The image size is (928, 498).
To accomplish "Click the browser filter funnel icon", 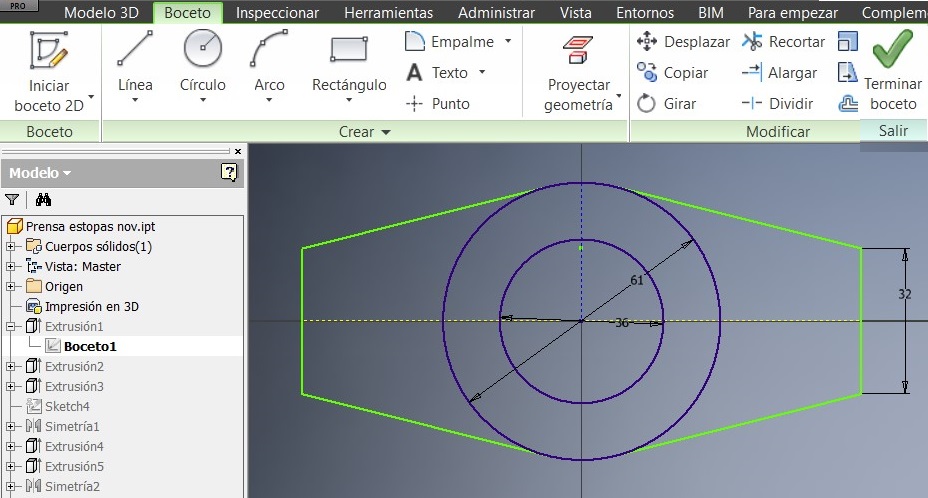I will [12, 200].
